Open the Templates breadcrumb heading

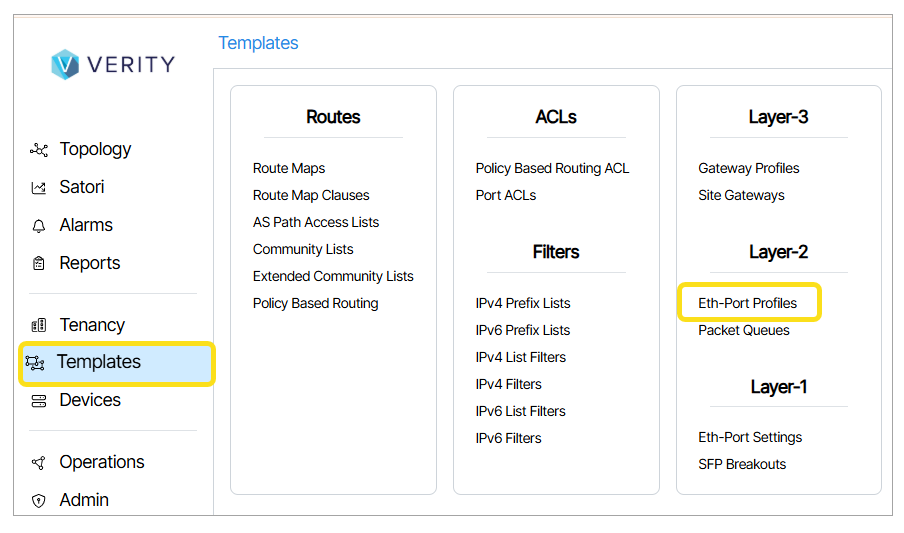258,43
